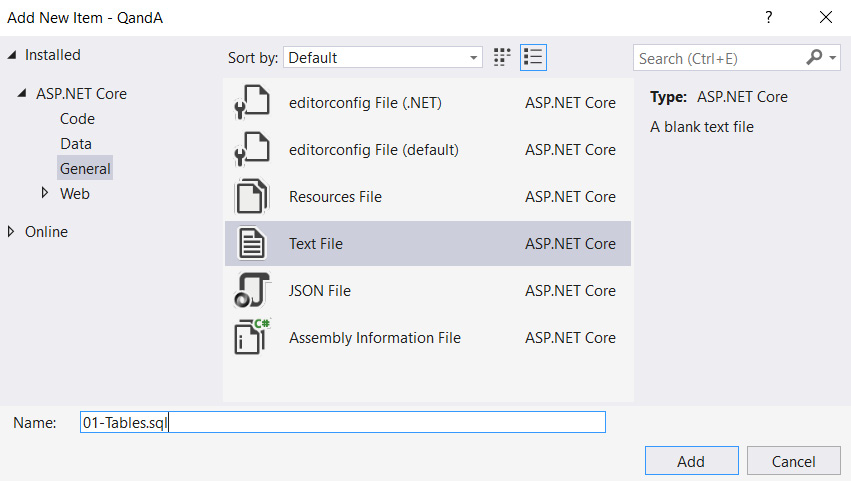The height and width of the screenshot is (481, 851).
Task: Click the Resources File template icon
Action: click(252, 196)
